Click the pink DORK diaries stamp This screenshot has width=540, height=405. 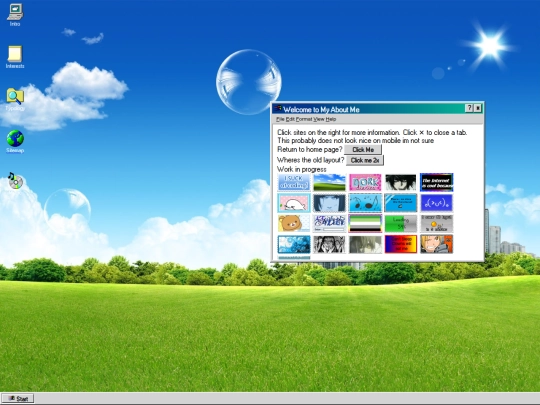coord(365,183)
